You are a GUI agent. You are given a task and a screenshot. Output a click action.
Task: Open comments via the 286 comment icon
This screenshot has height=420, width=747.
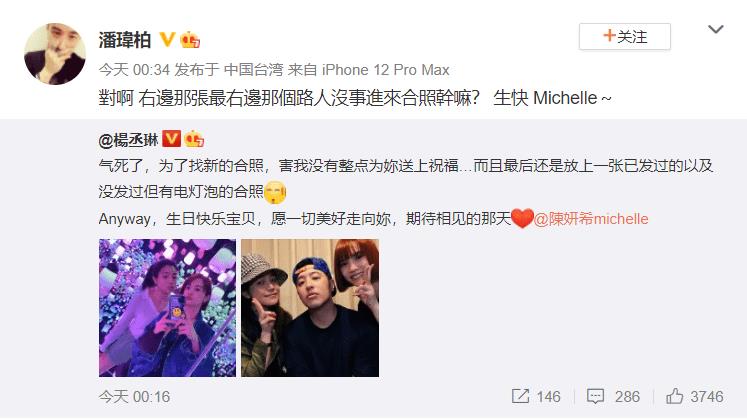click(613, 396)
